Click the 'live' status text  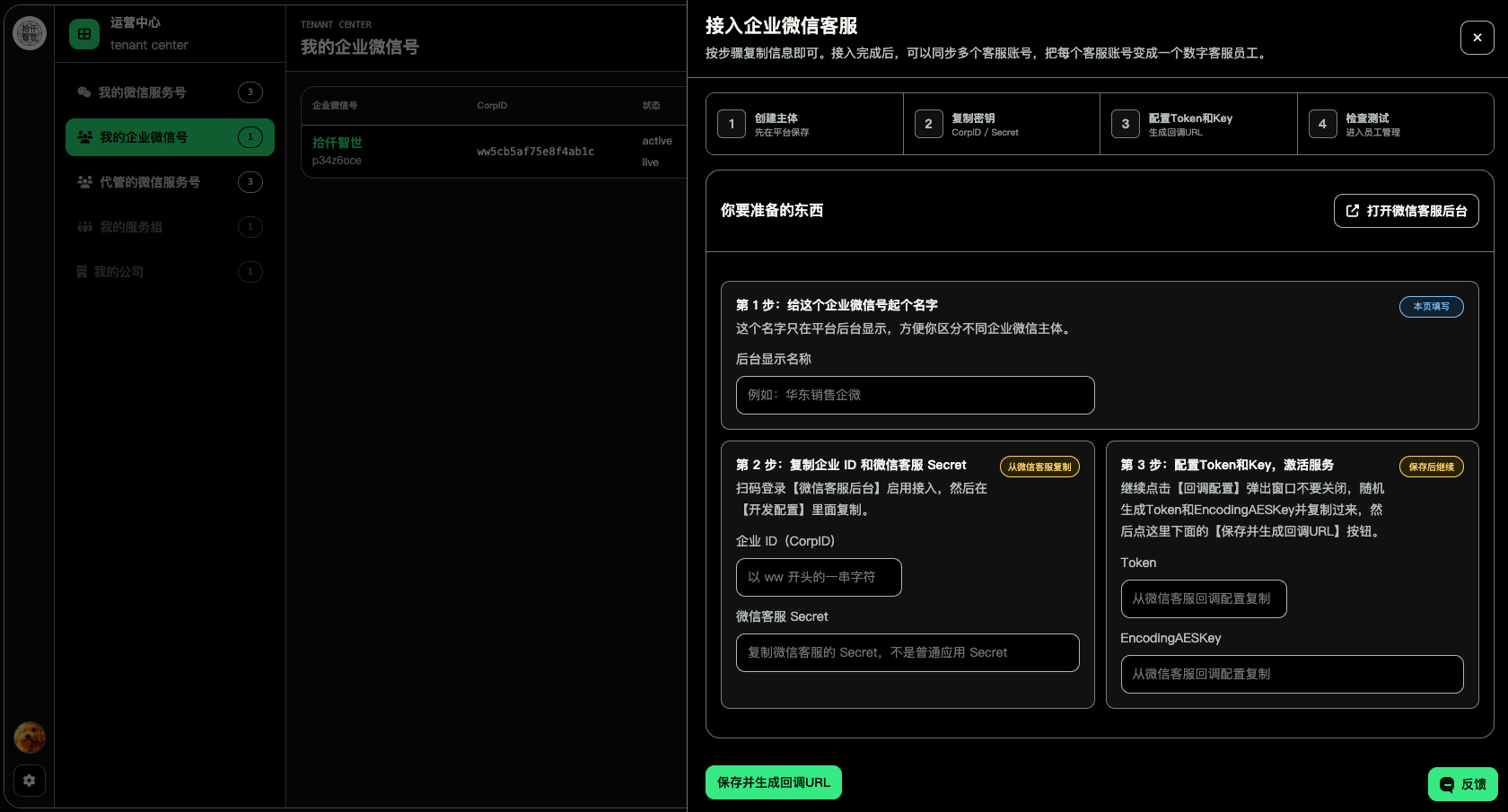[651, 162]
